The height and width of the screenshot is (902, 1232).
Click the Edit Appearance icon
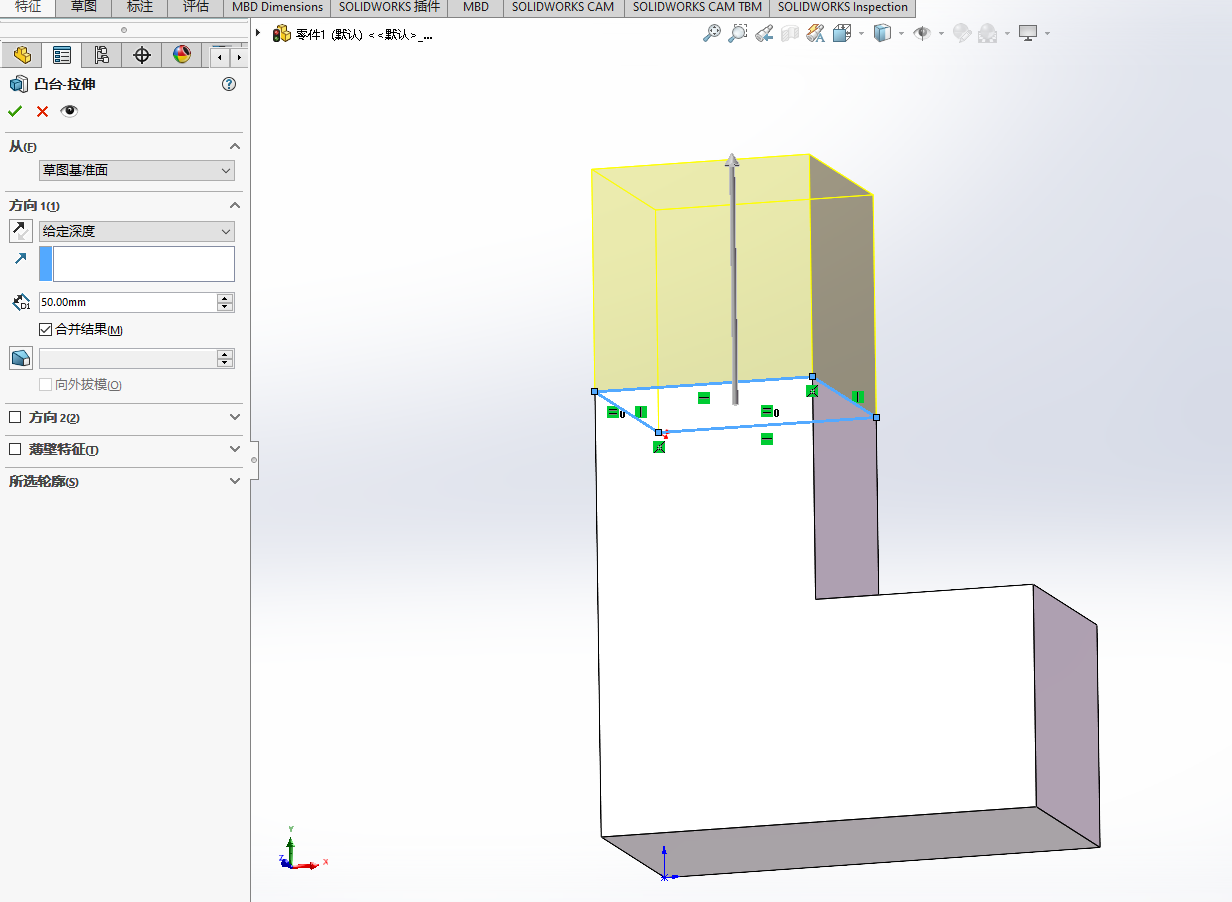point(962,33)
